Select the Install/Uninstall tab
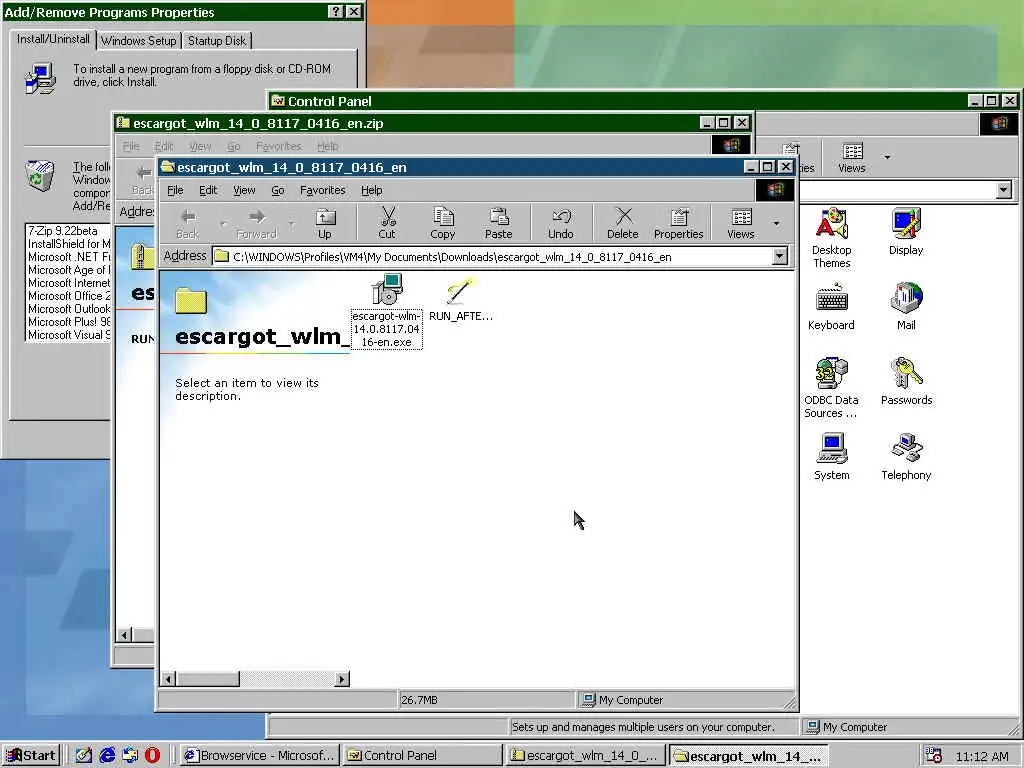The image size is (1024, 768). 53,39
